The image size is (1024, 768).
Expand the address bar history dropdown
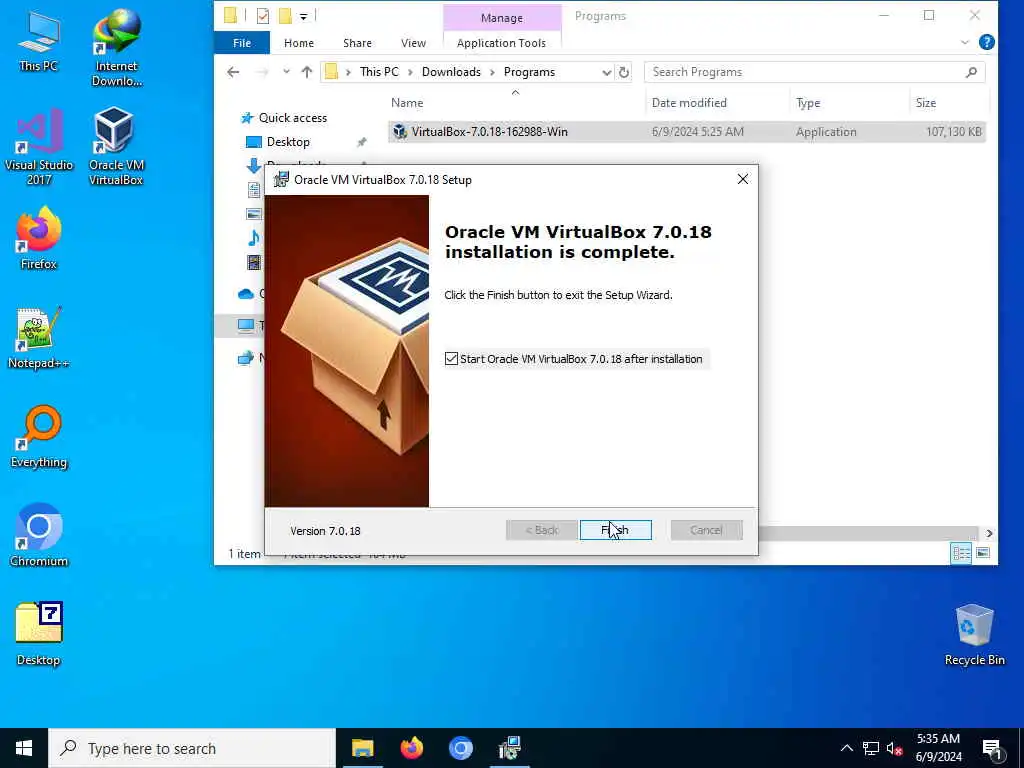point(607,72)
